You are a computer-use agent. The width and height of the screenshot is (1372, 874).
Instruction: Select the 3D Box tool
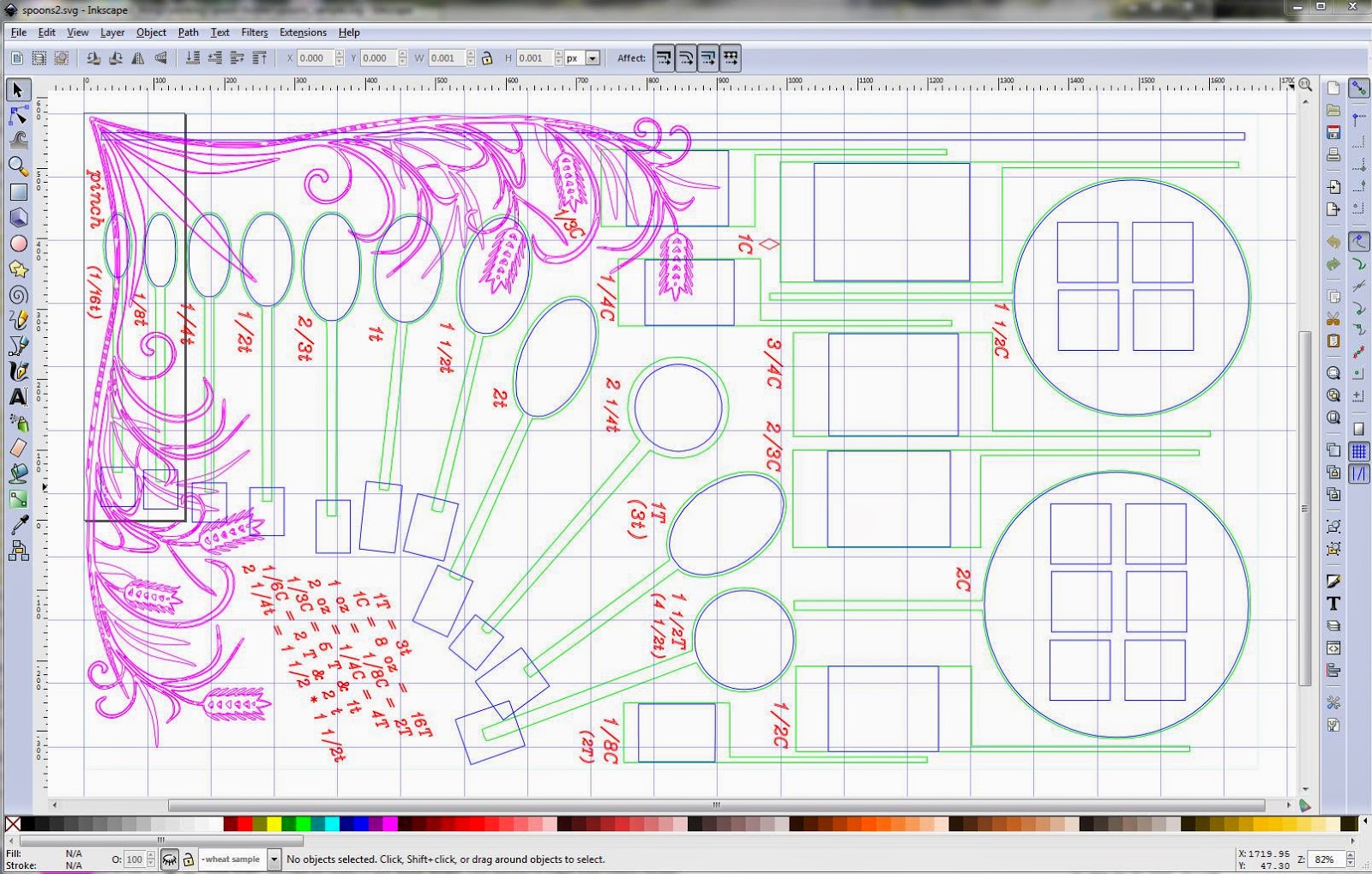pyautogui.click(x=18, y=218)
